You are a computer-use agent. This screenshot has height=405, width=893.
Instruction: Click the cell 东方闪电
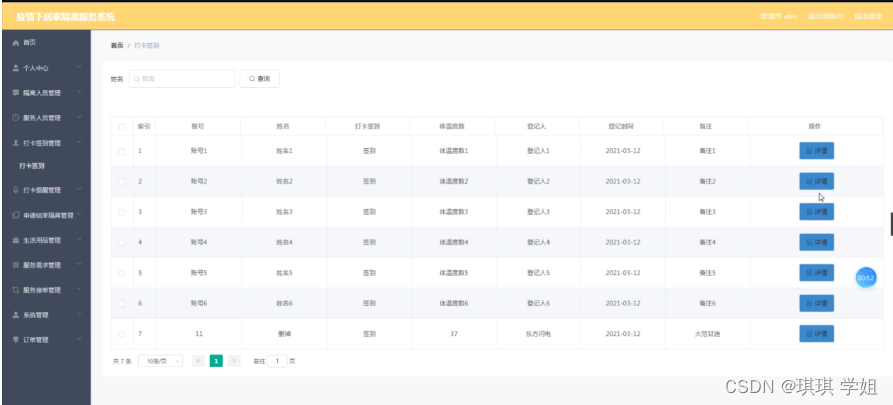[x=538, y=334]
